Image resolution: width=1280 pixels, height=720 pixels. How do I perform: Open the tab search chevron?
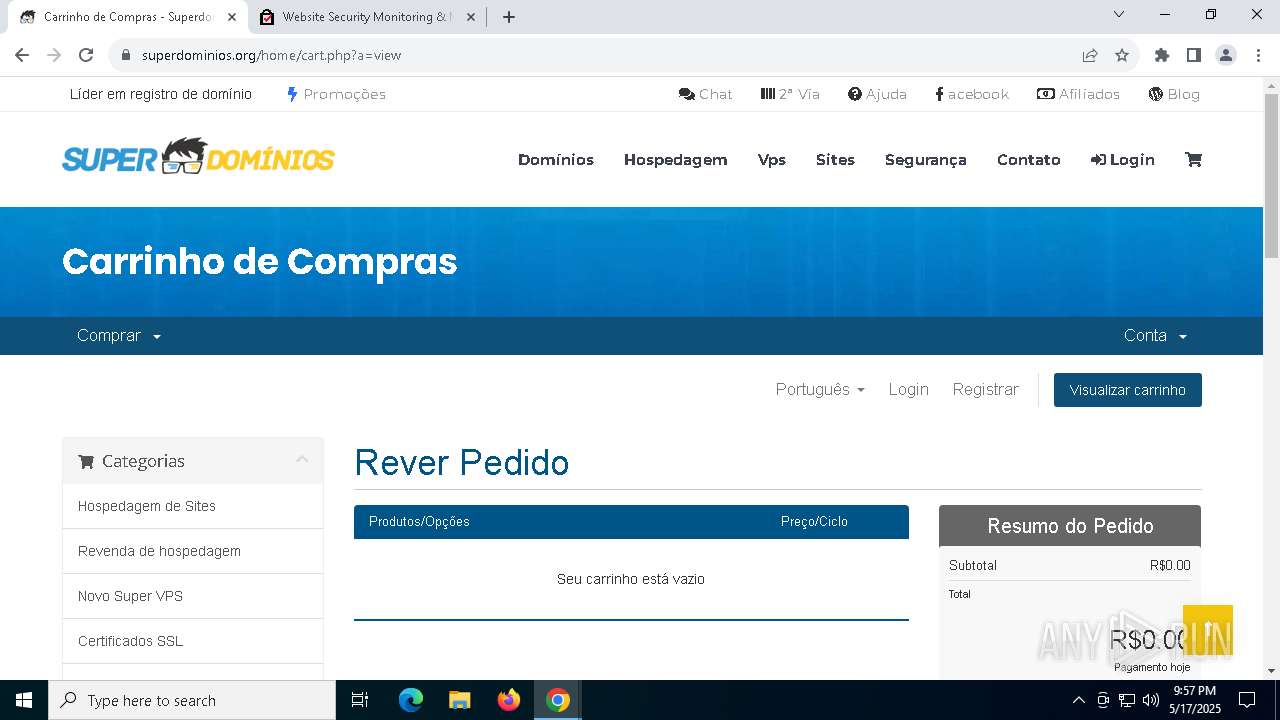[1119, 14]
